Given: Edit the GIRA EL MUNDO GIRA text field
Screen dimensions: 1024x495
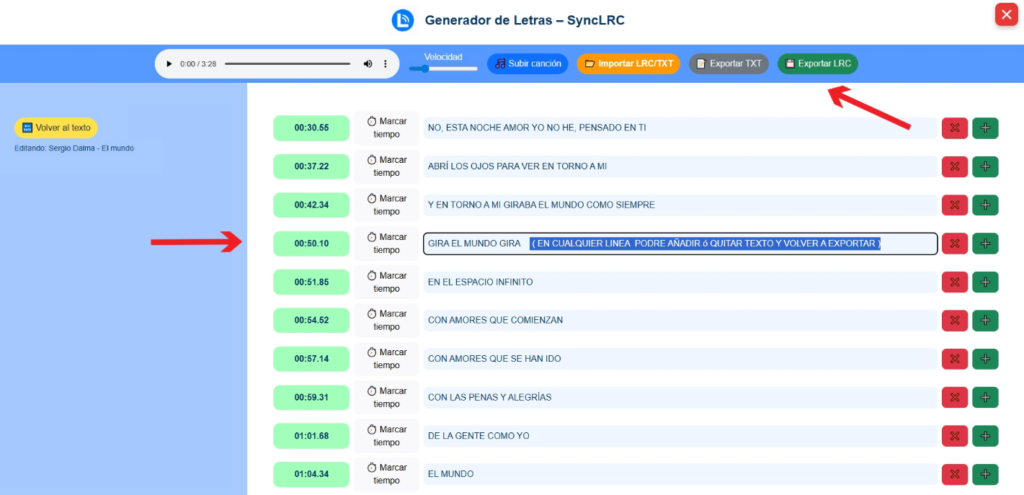Looking at the screenshot, I should point(680,243).
